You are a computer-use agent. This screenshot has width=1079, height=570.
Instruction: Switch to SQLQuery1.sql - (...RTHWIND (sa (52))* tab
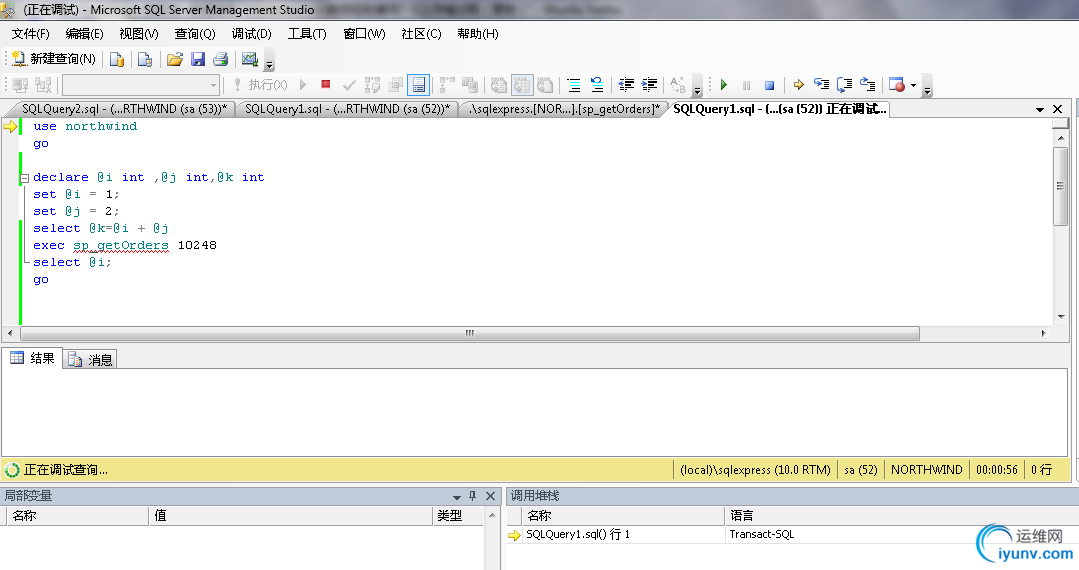click(348, 109)
